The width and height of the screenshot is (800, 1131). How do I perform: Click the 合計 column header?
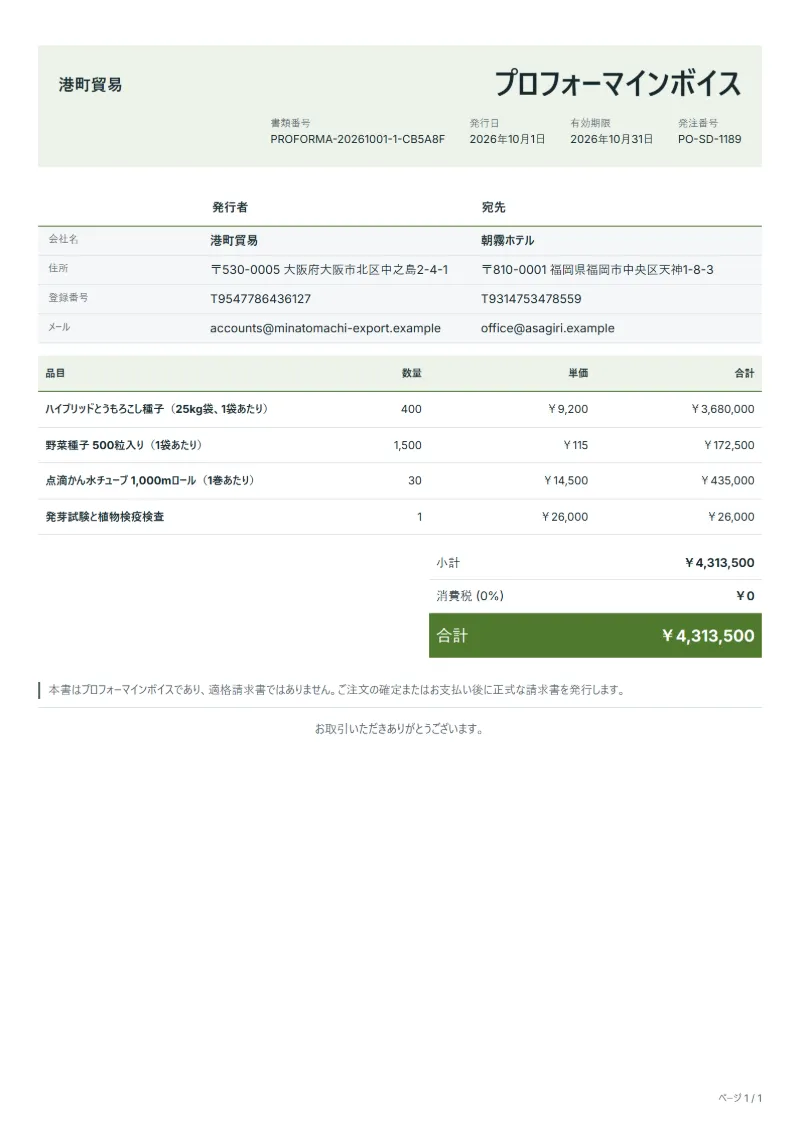744,374
